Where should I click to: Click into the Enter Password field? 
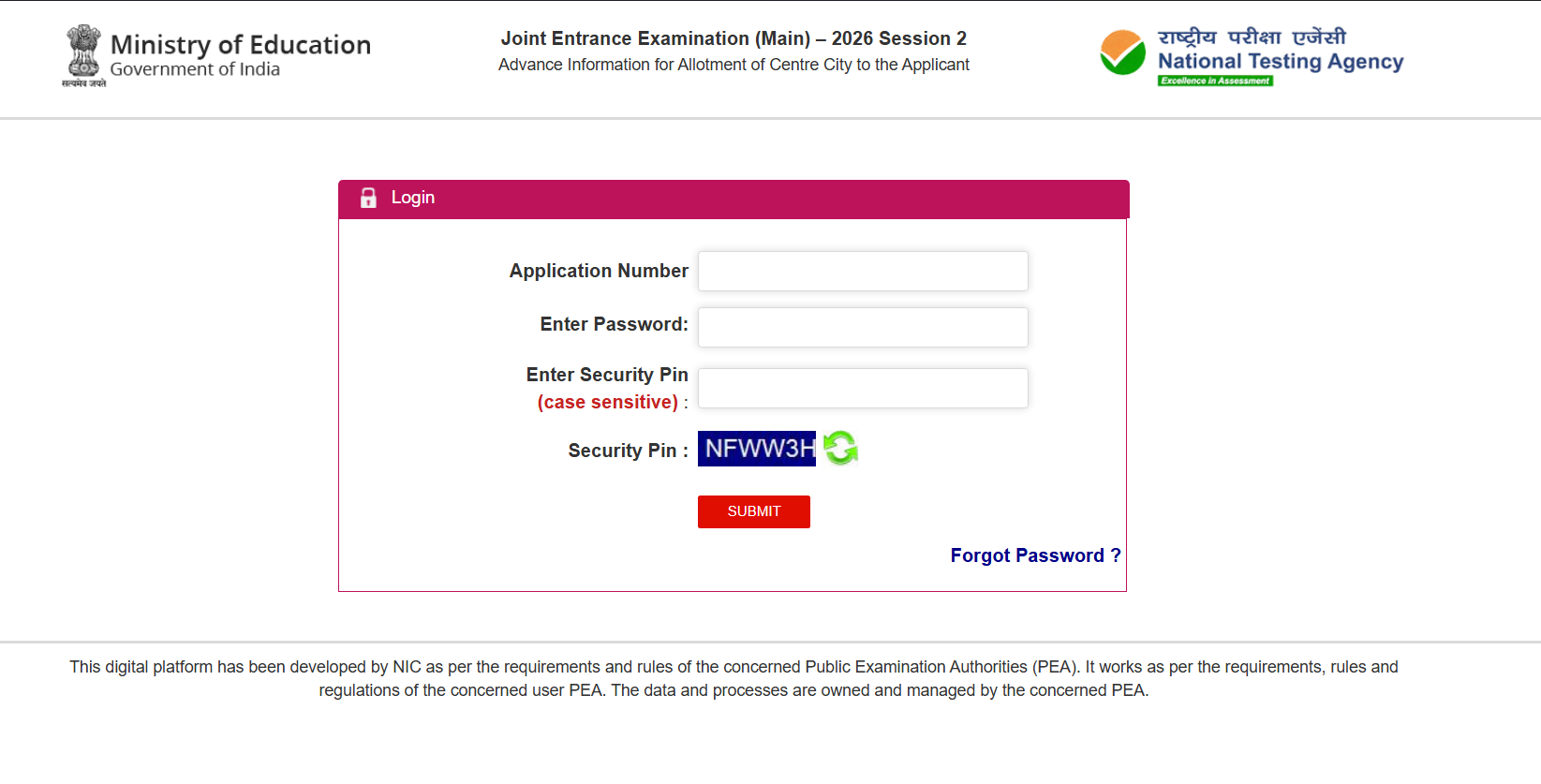click(x=862, y=327)
